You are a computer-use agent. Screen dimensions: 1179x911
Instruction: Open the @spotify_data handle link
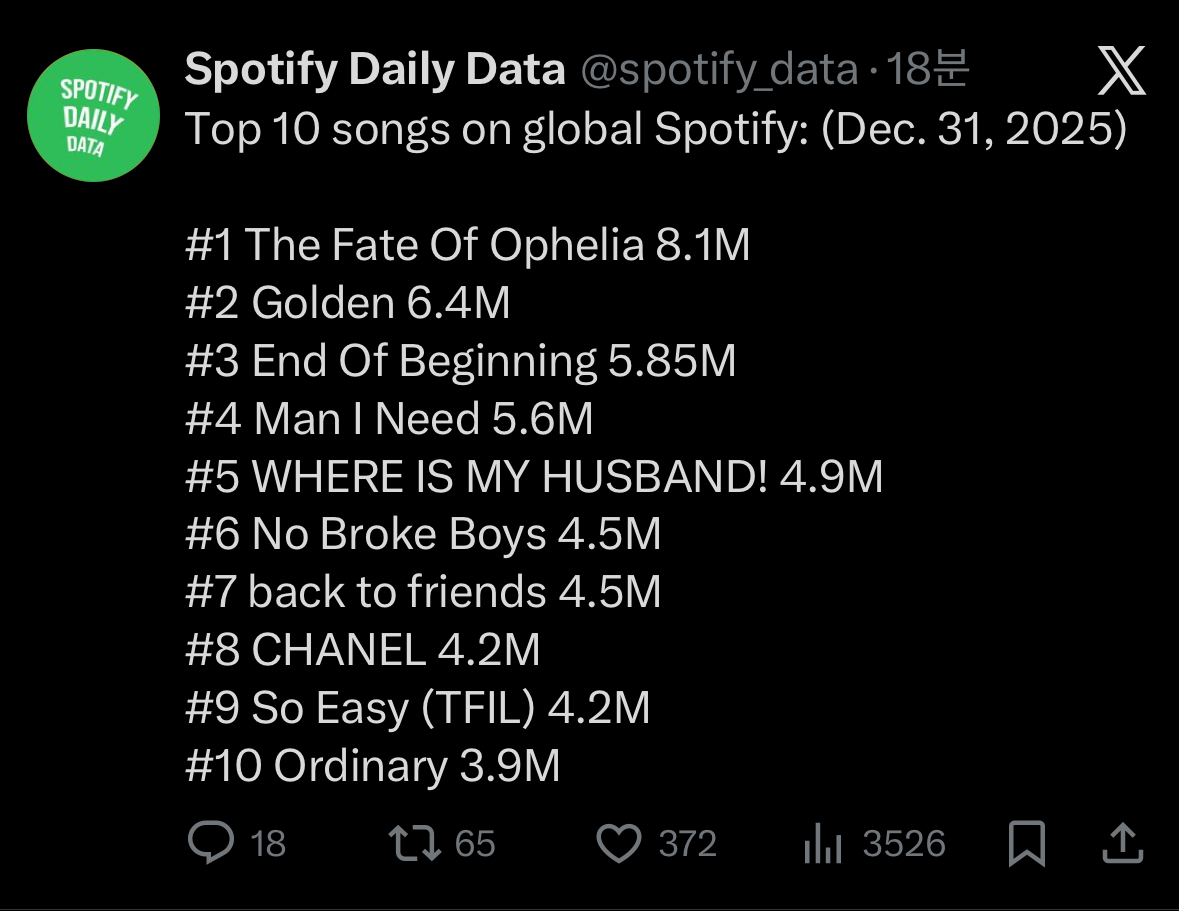(718, 70)
